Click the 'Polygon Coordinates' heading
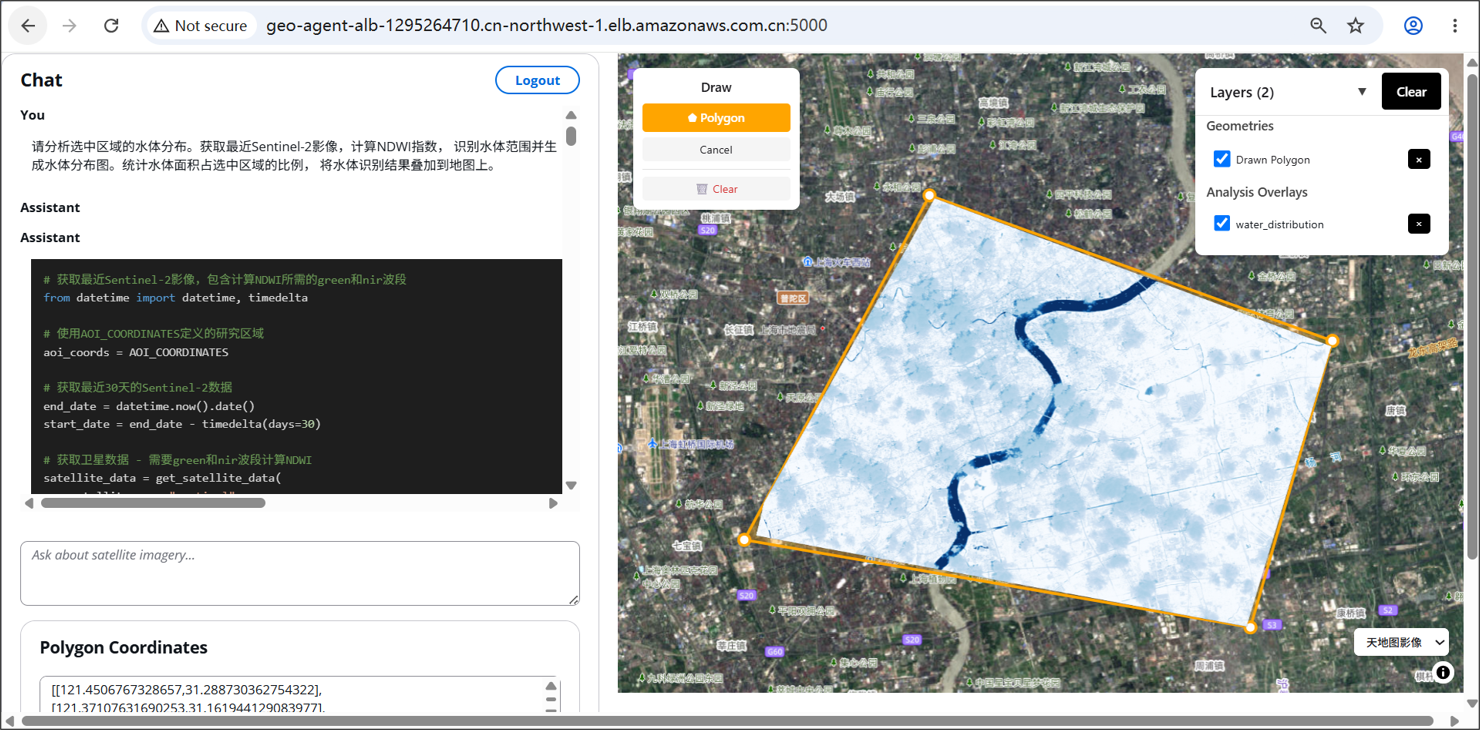Viewport: 1480px width, 730px height. [124, 648]
